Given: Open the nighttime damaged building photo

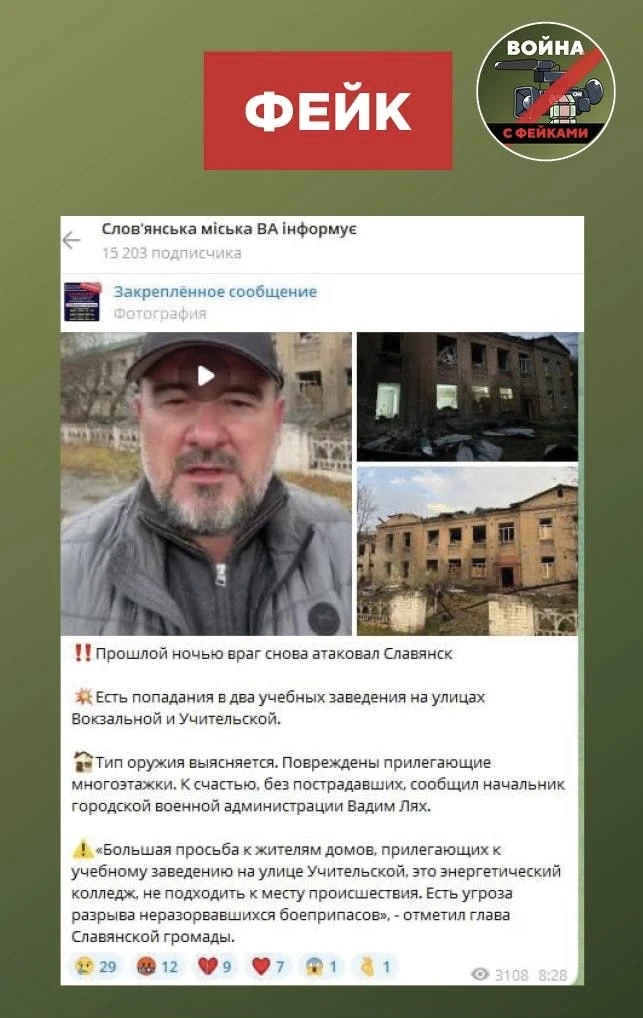Looking at the screenshot, I should (468, 397).
